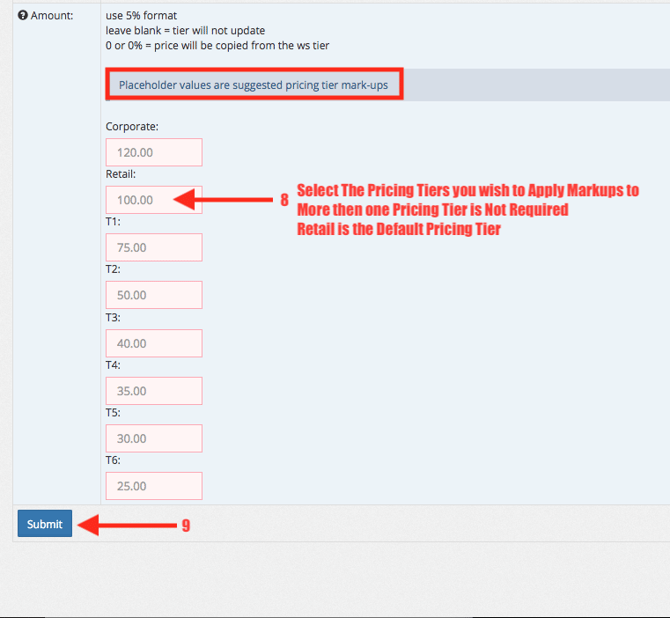Select the T5 tier input box
670x618 pixels.
pyautogui.click(x=154, y=438)
